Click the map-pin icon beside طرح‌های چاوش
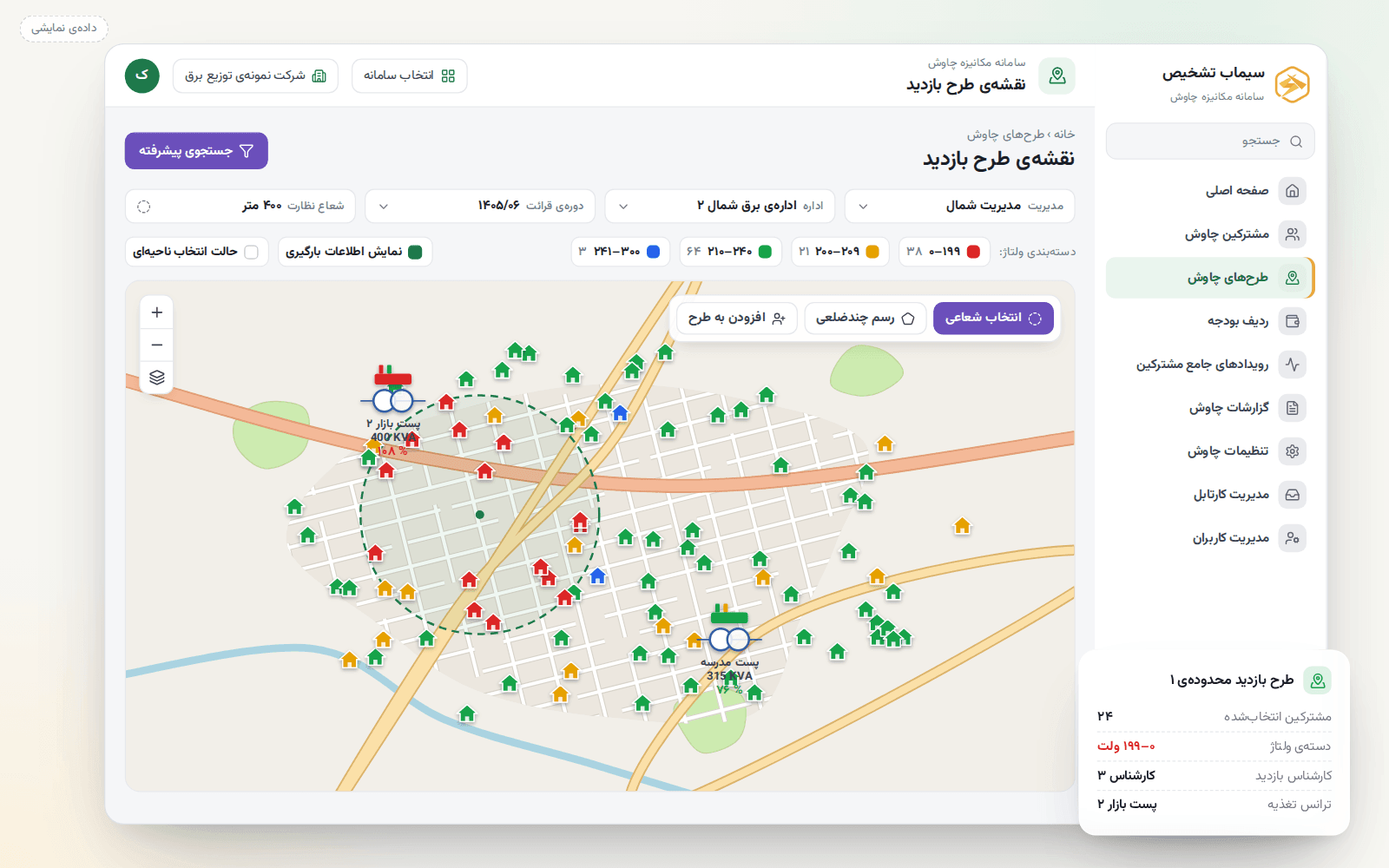 [x=1293, y=278]
